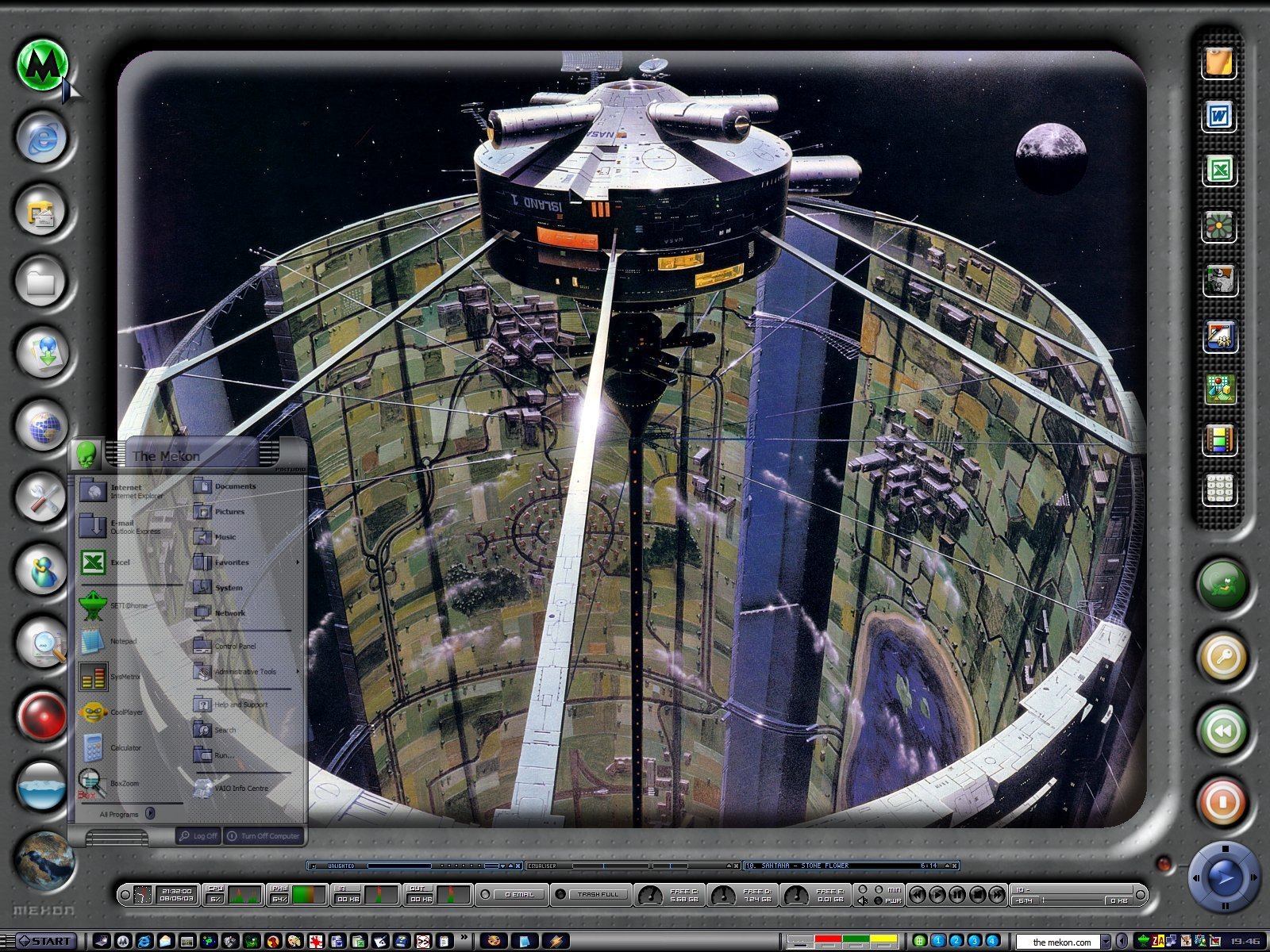Click the START button on taskbar
Screen dimensions: 1270x952
point(47,942)
